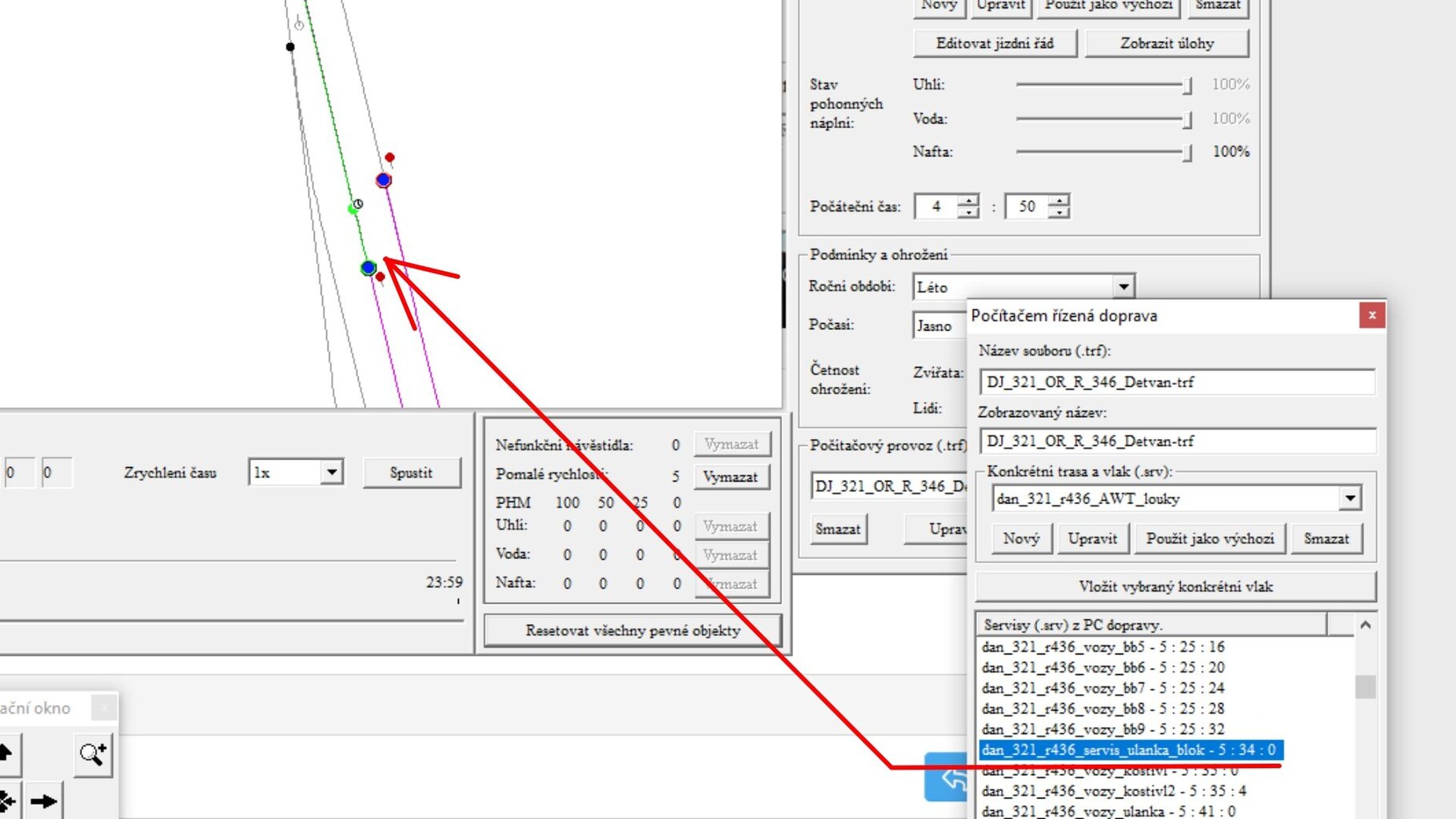Click the Zobrazovaný název text field

[1176, 441]
